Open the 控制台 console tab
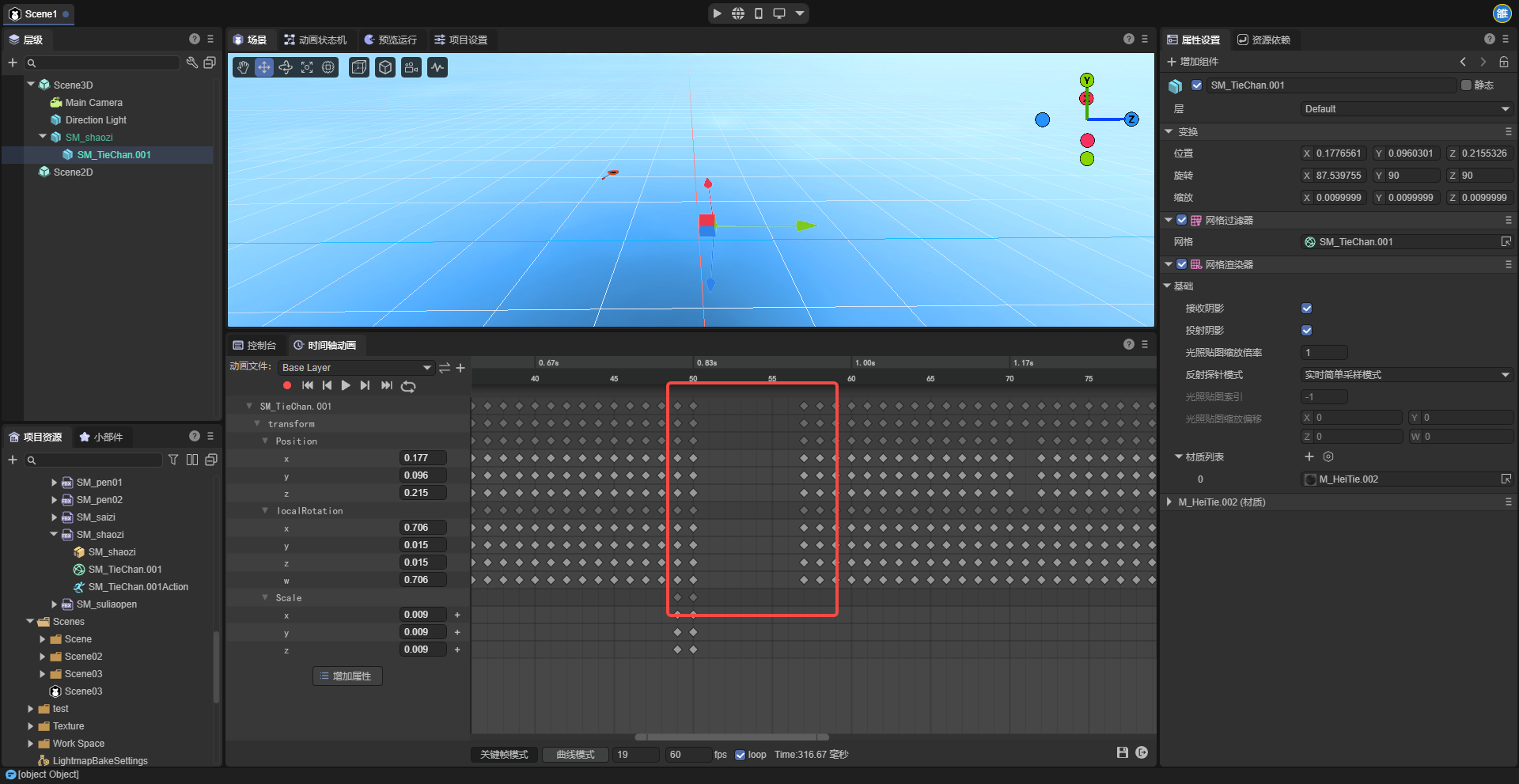This screenshot has width=1519, height=784. click(255, 346)
